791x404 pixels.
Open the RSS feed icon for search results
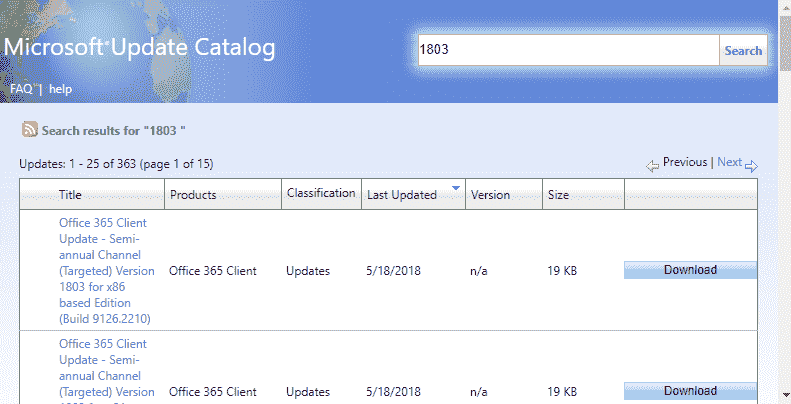click(x=30, y=130)
